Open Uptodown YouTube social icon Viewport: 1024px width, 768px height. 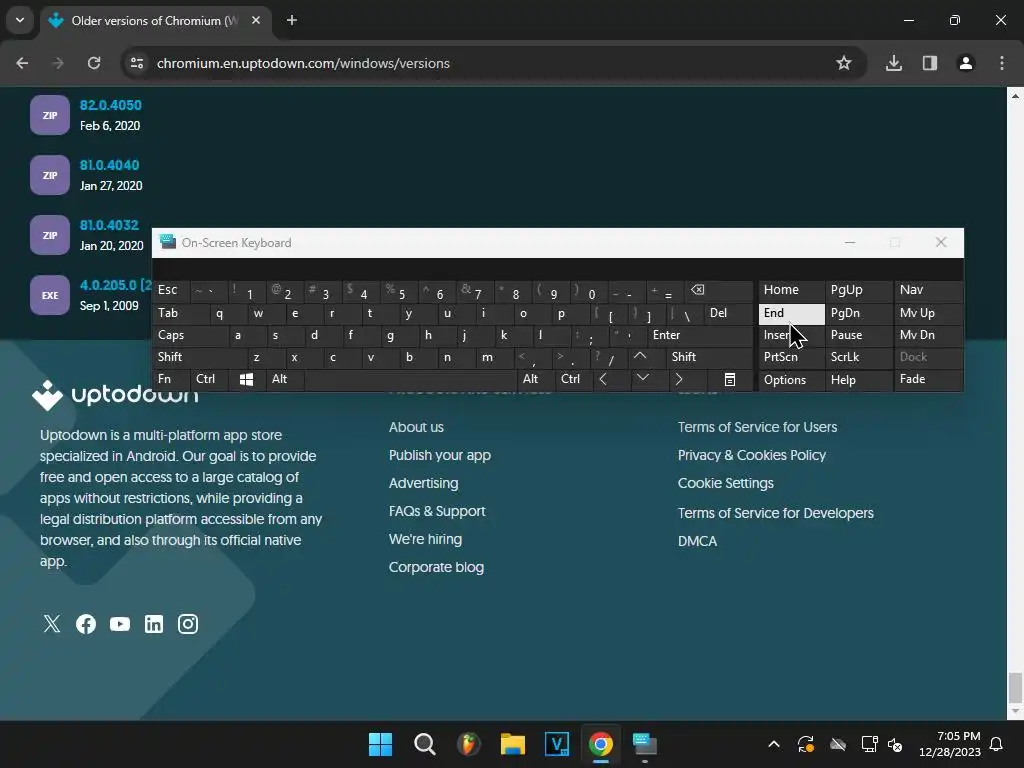(x=120, y=624)
